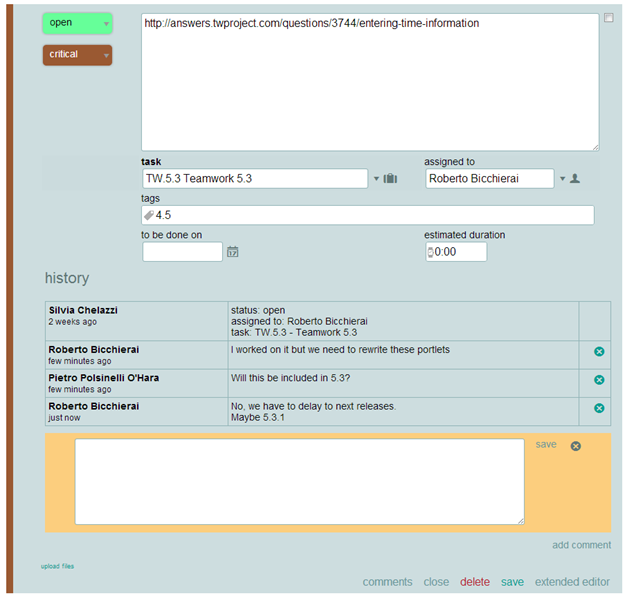This screenshot has width=625, height=596.
Task: Delete the 'Maybe 5.3.1' comment
Action: 599,408
